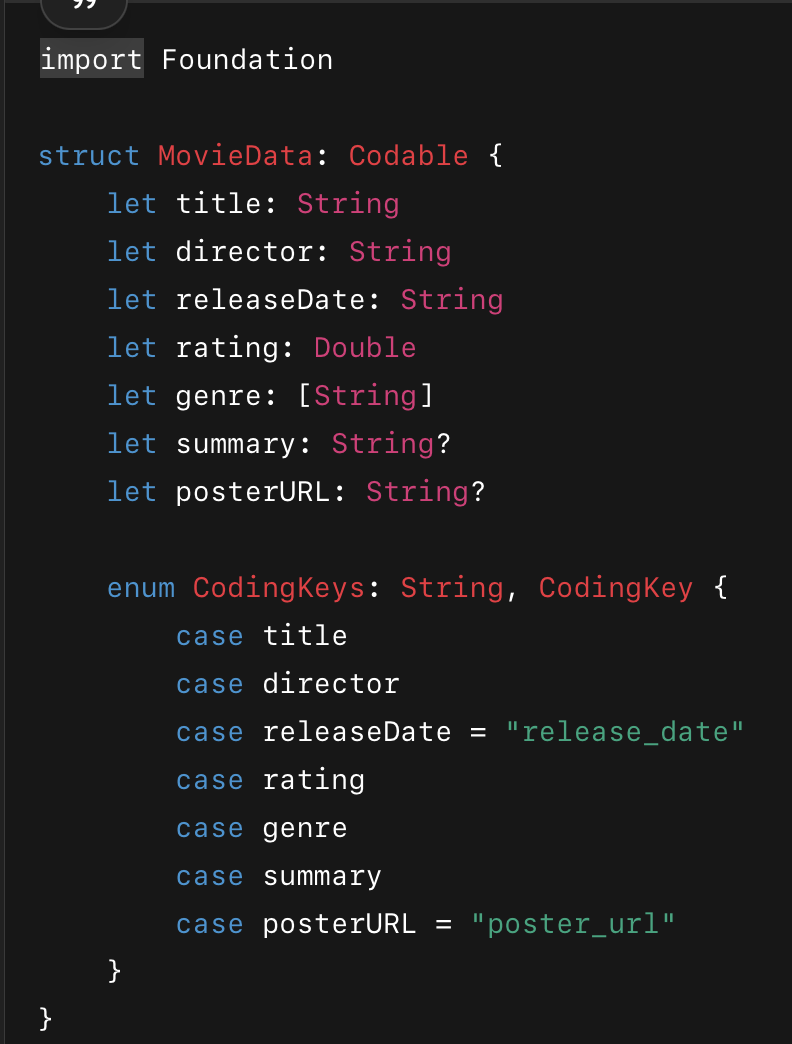Click the struct keyword
The image size is (792, 1044).
point(89,156)
